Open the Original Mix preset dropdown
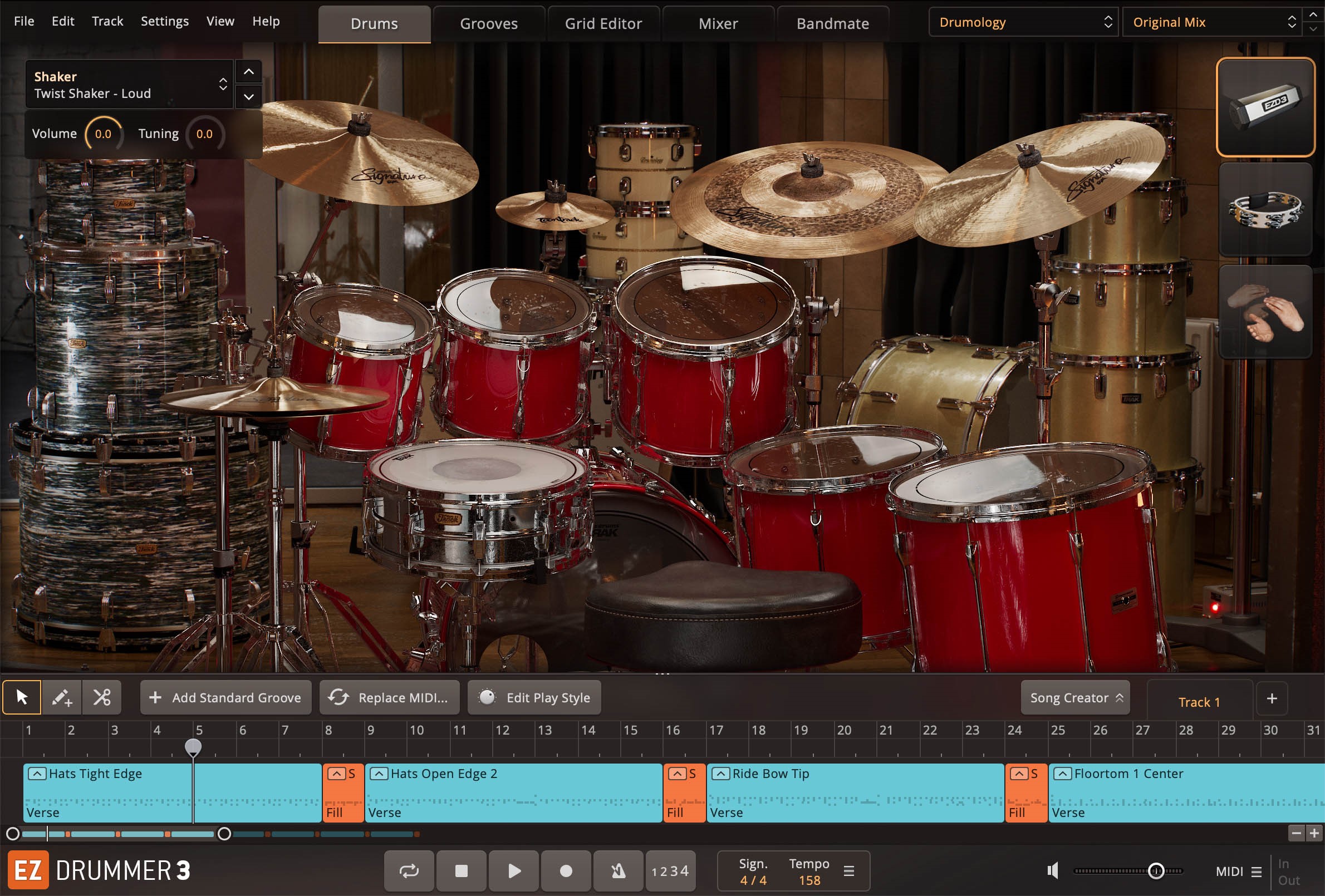 pyautogui.click(x=1213, y=22)
